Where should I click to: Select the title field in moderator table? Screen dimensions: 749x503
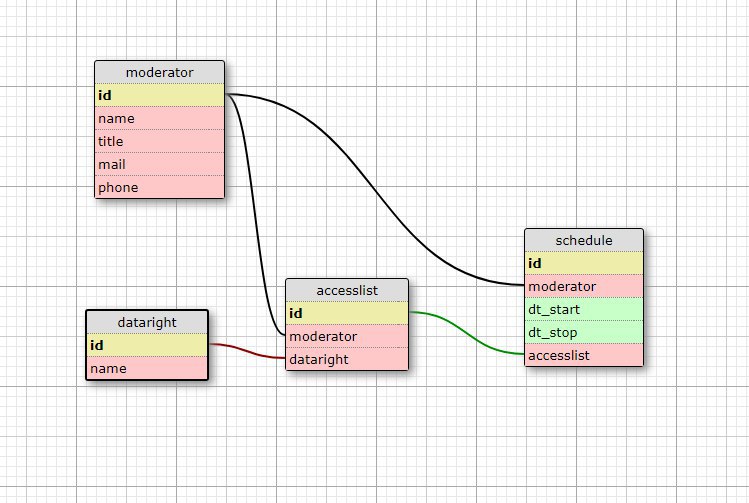coord(160,141)
